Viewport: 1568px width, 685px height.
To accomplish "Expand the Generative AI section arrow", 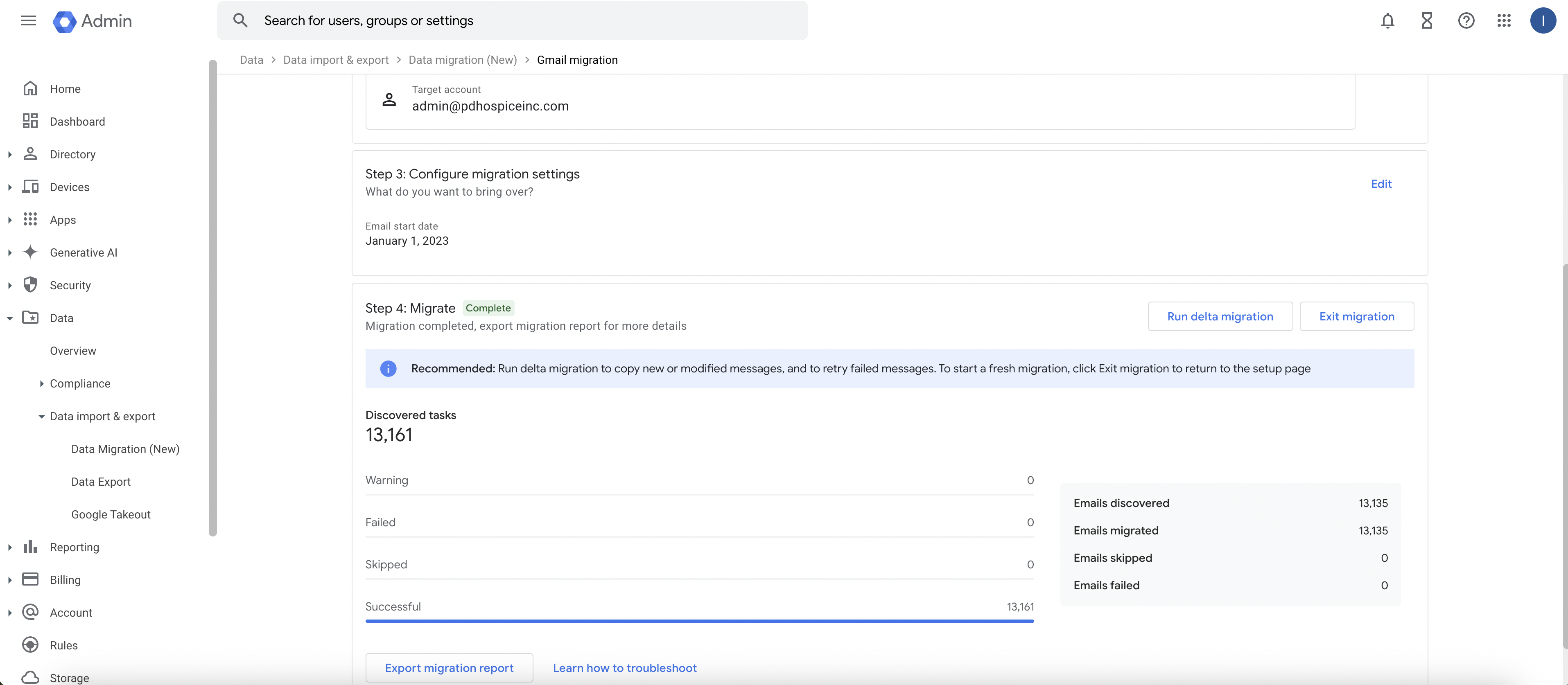I will 10,252.
